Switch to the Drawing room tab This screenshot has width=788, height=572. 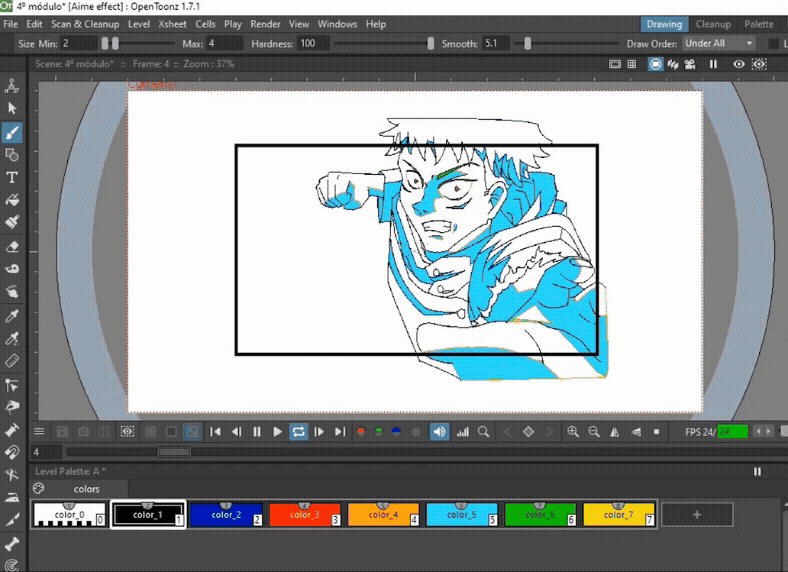click(664, 24)
